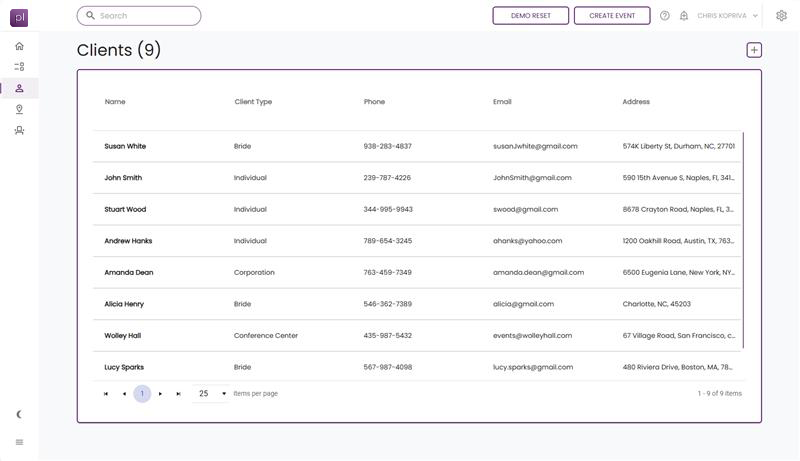Add a new client with plus icon
800x461 pixels.
(754, 50)
